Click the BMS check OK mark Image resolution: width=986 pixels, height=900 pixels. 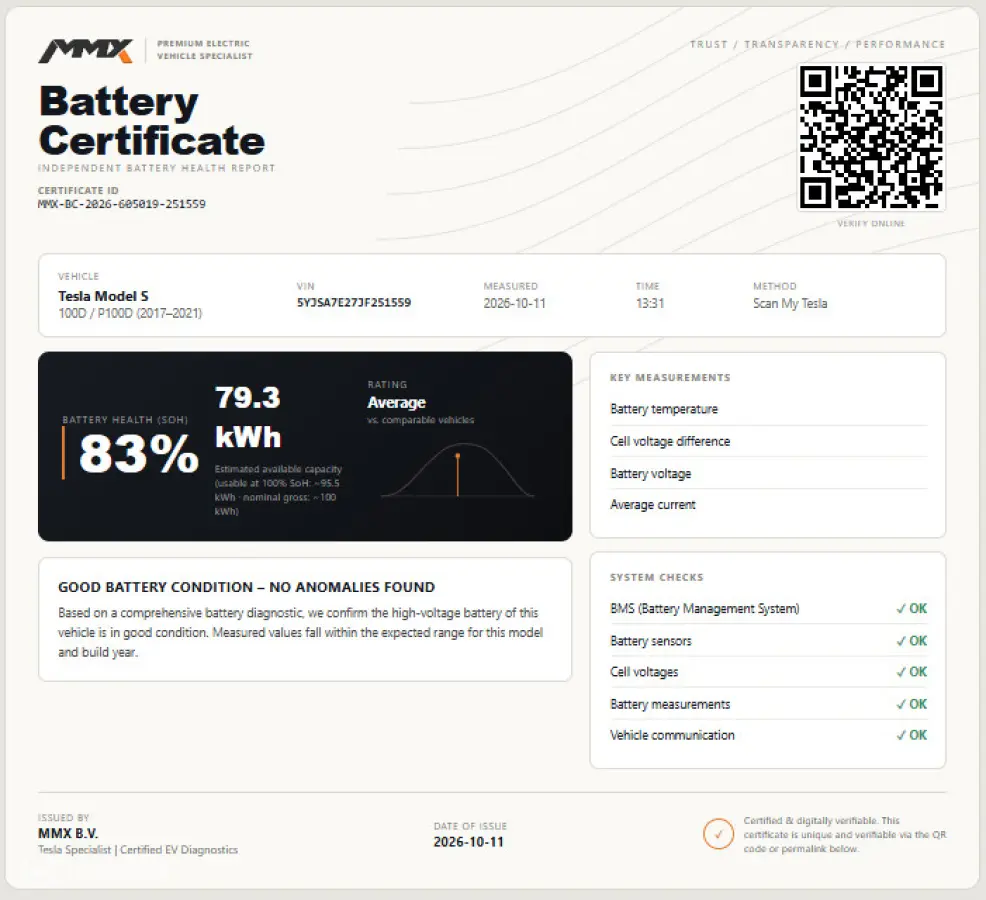click(x=912, y=608)
